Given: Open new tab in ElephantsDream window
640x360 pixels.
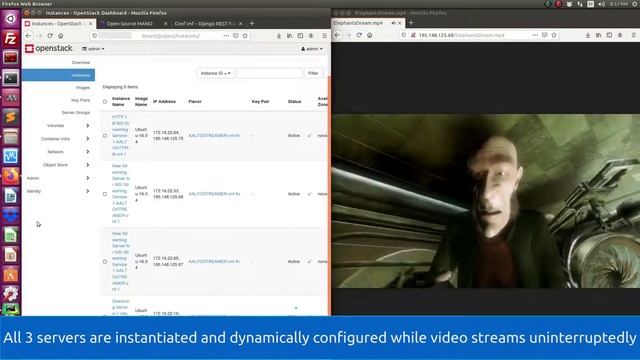Looking at the screenshot, I should click(x=411, y=23).
